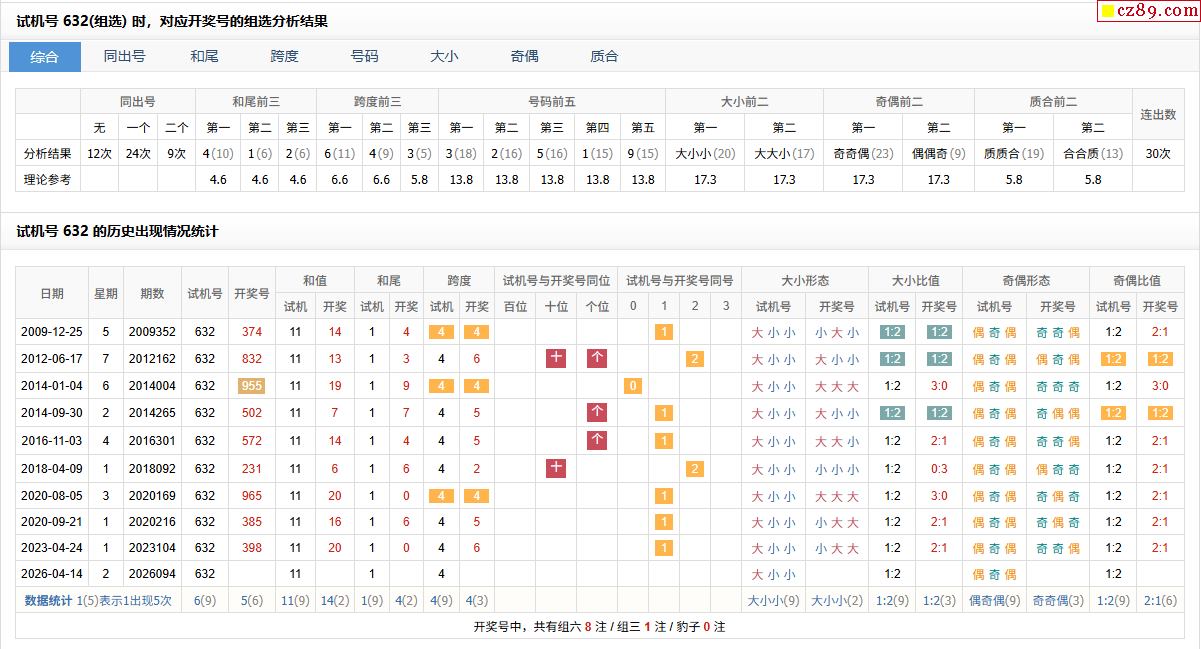Click the red 十位 badge in the 2018092 row

pos(556,468)
